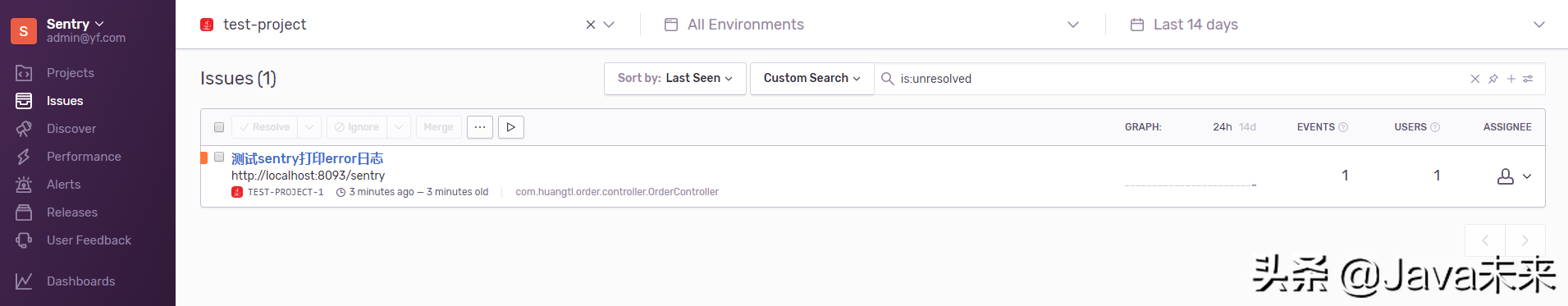Start real-time updates play button
This screenshot has height=306, width=1568.
[x=511, y=127]
